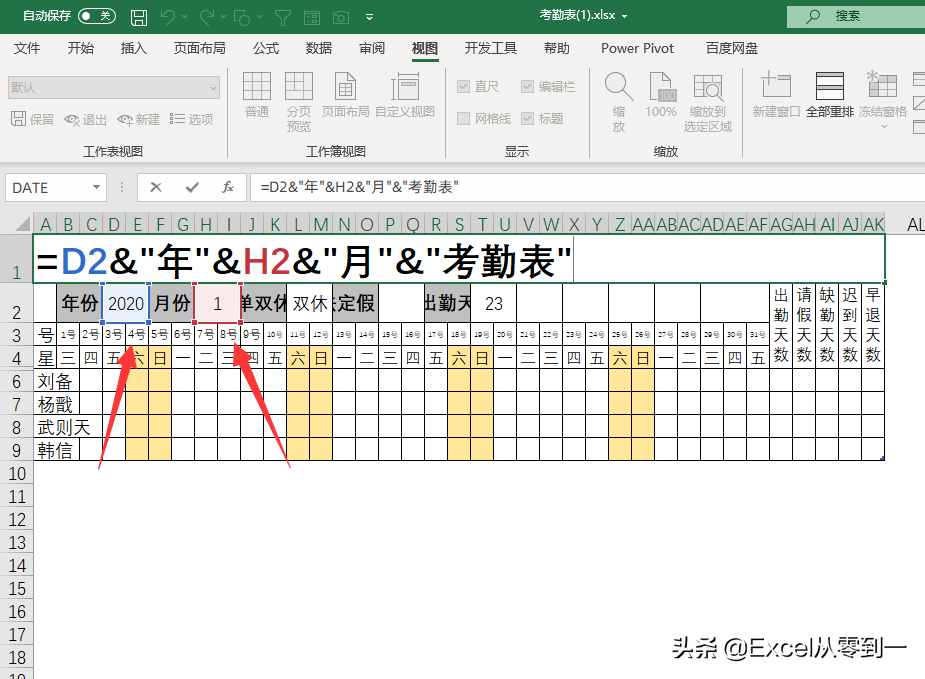
Task: Click the 搜索 search box
Action: pos(856,16)
